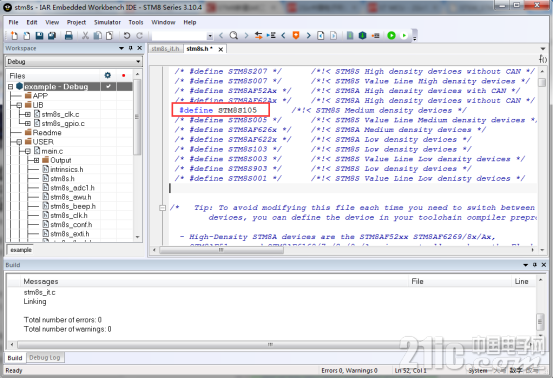Collapse the USER folder node
Viewport: 553px width, 379px height.
[x=19, y=142]
